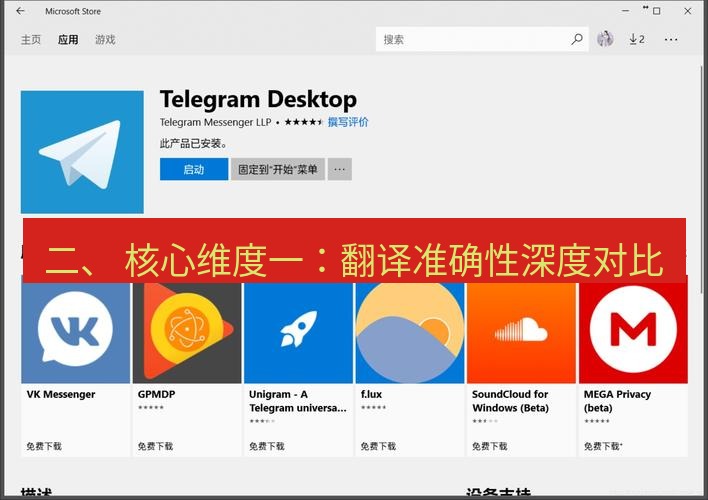Click the Telegram Messenger LLP publisher name

coord(215,122)
